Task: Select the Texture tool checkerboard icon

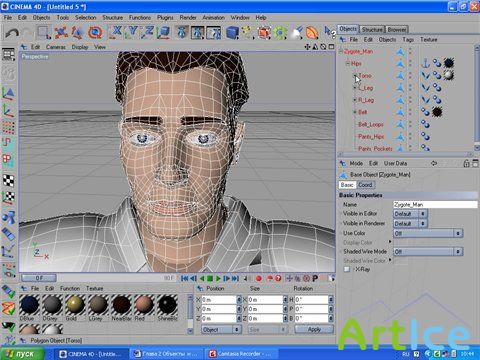Action: click(x=9, y=180)
